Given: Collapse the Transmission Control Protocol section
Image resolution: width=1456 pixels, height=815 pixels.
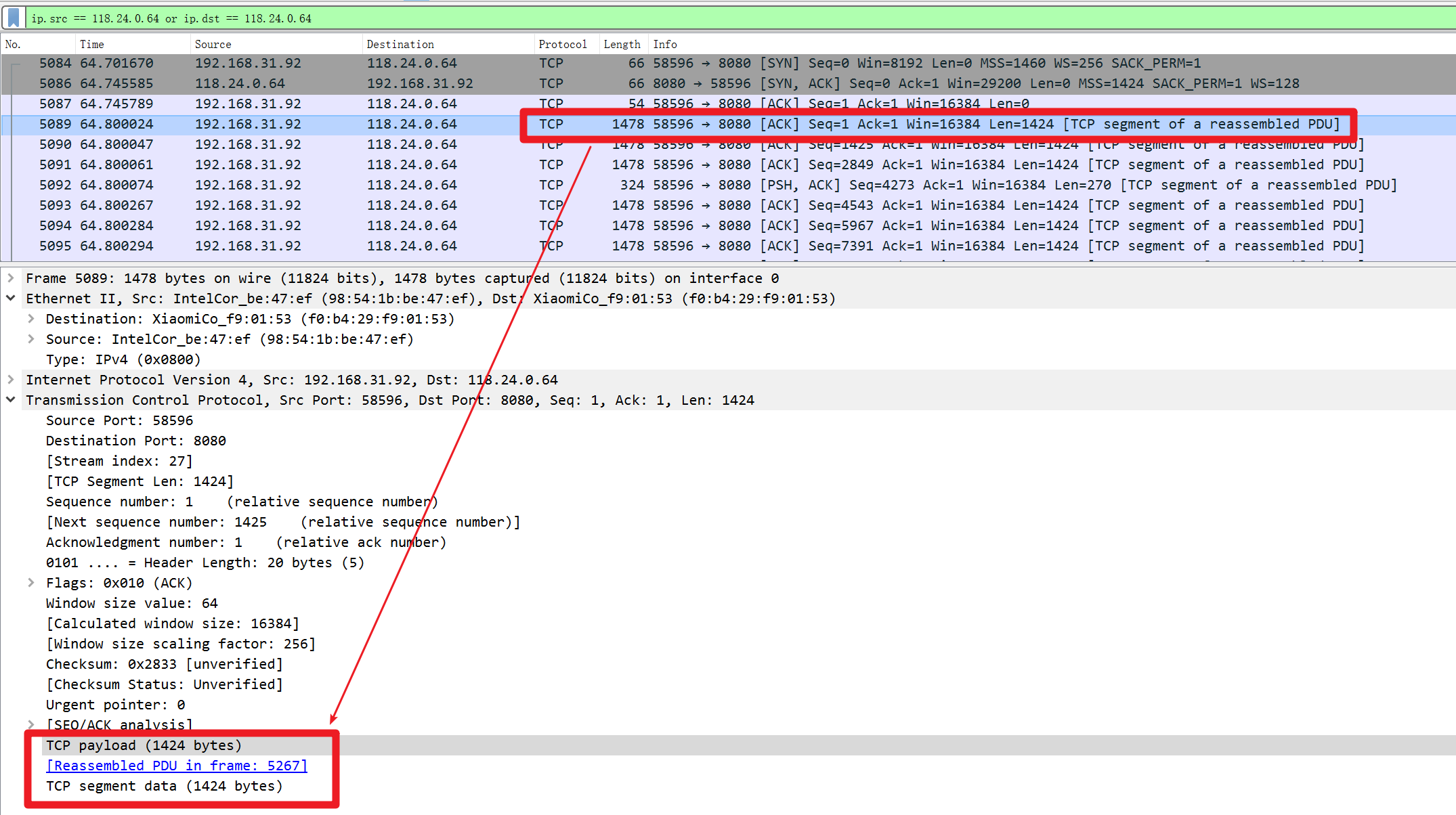Looking at the screenshot, I should pos(11,400).
